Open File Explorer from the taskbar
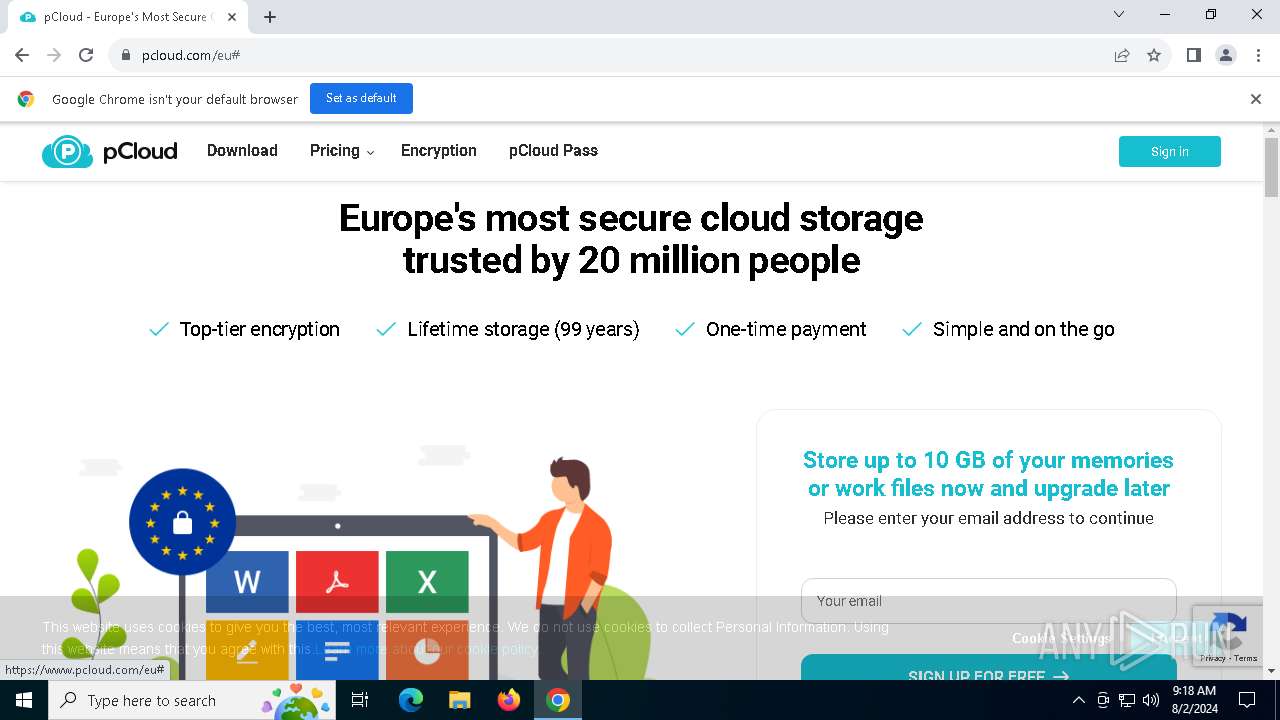The width and height of the screenshot is (1280, 720). 460,700
